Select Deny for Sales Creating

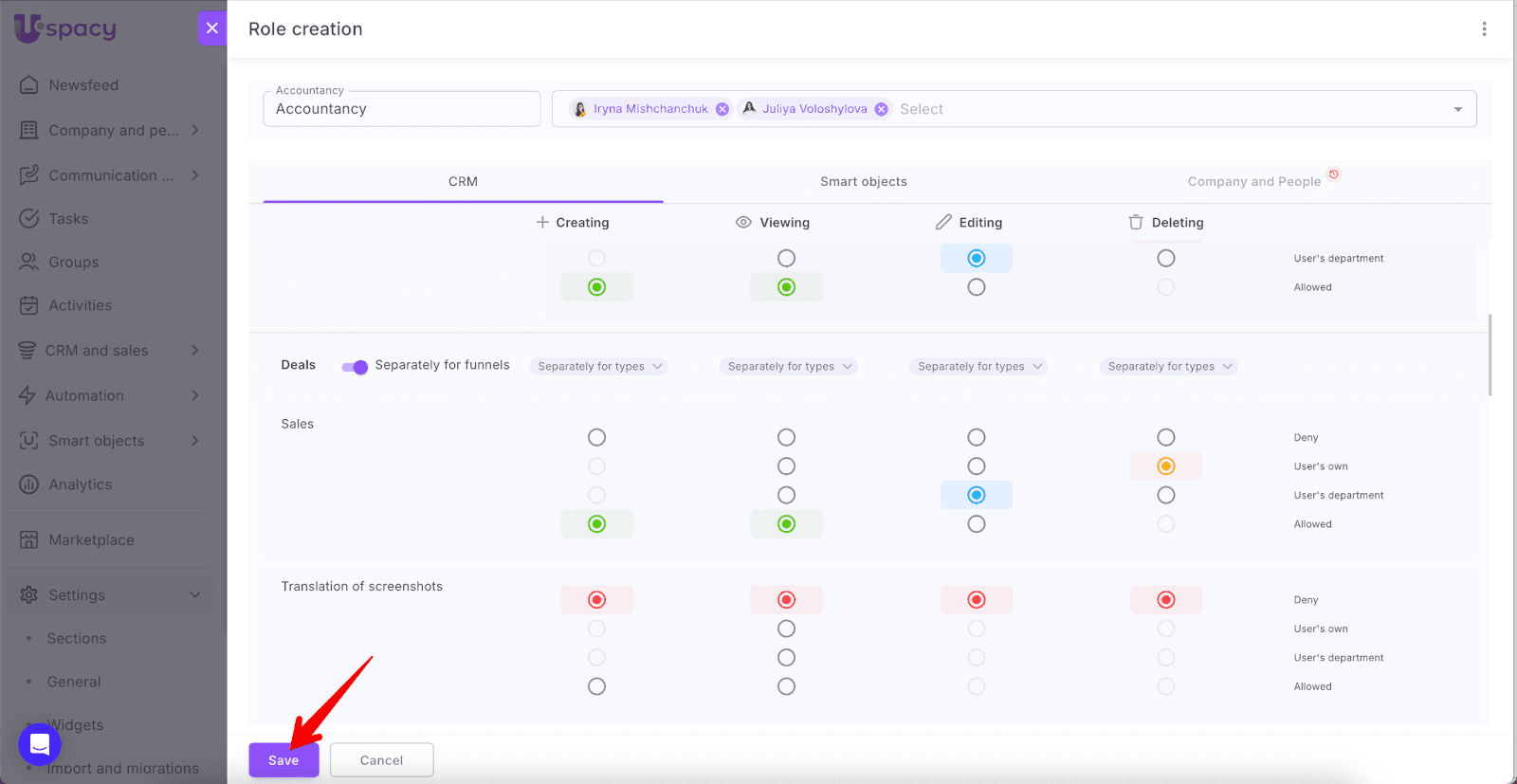pos(596,437)
